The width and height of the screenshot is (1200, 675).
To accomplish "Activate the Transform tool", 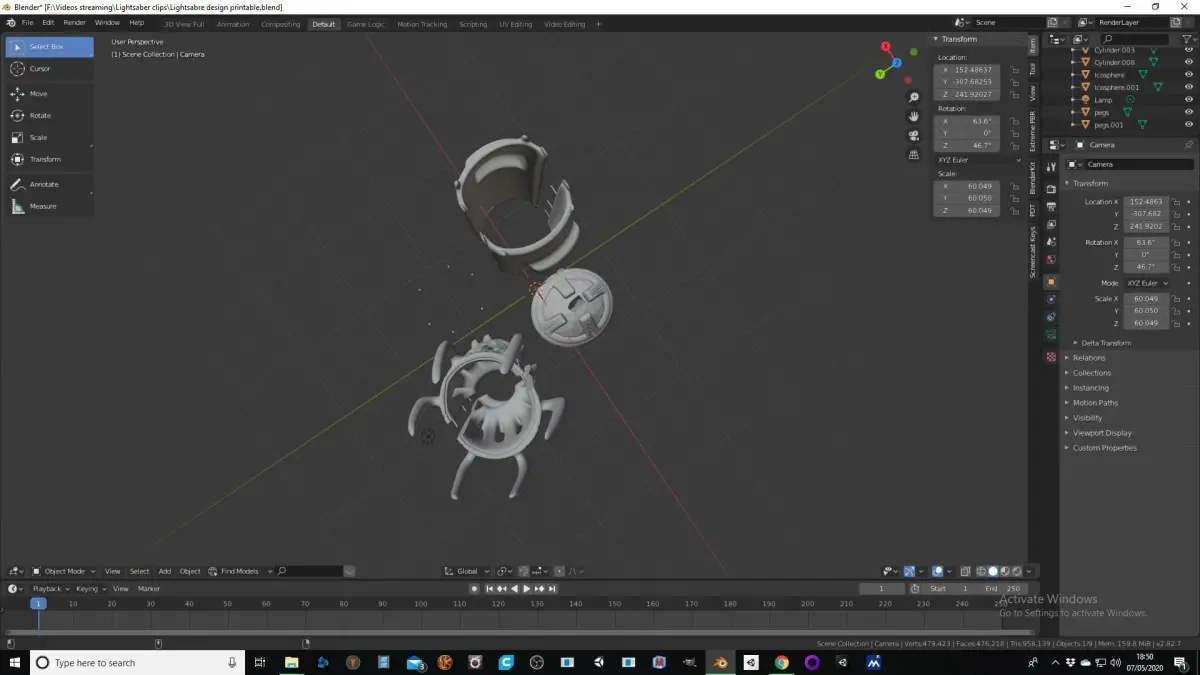I will [x=50, y=159].
